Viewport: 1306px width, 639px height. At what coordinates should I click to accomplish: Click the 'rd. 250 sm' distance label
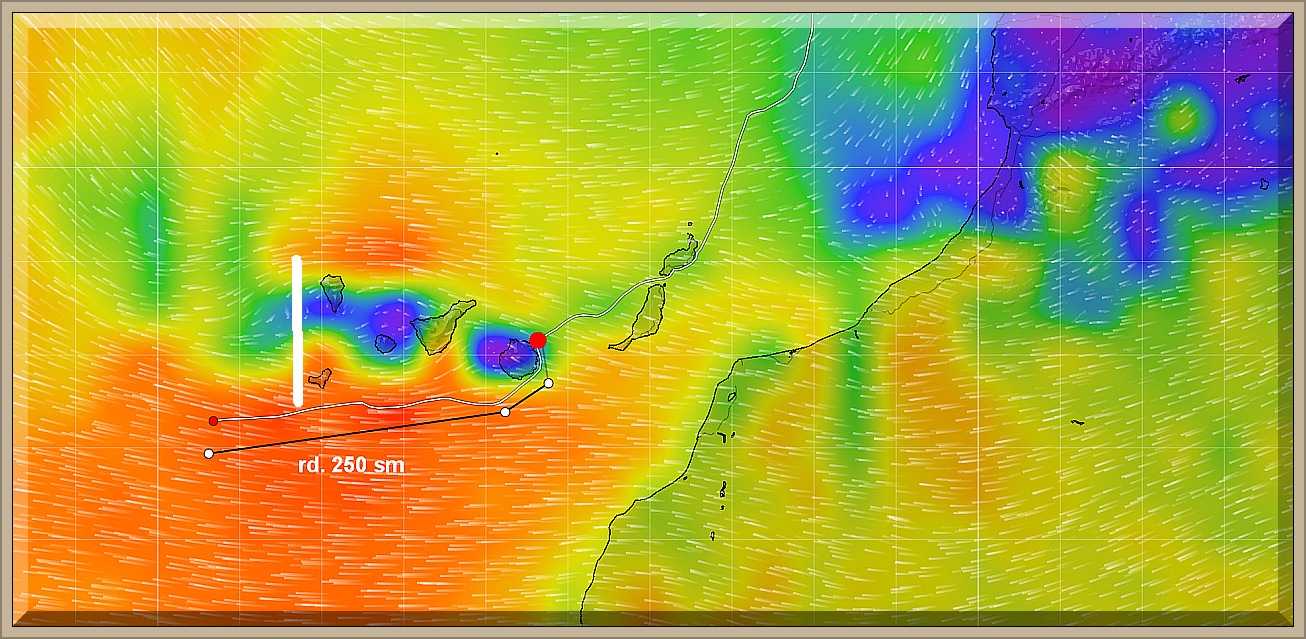pos(351,465)
